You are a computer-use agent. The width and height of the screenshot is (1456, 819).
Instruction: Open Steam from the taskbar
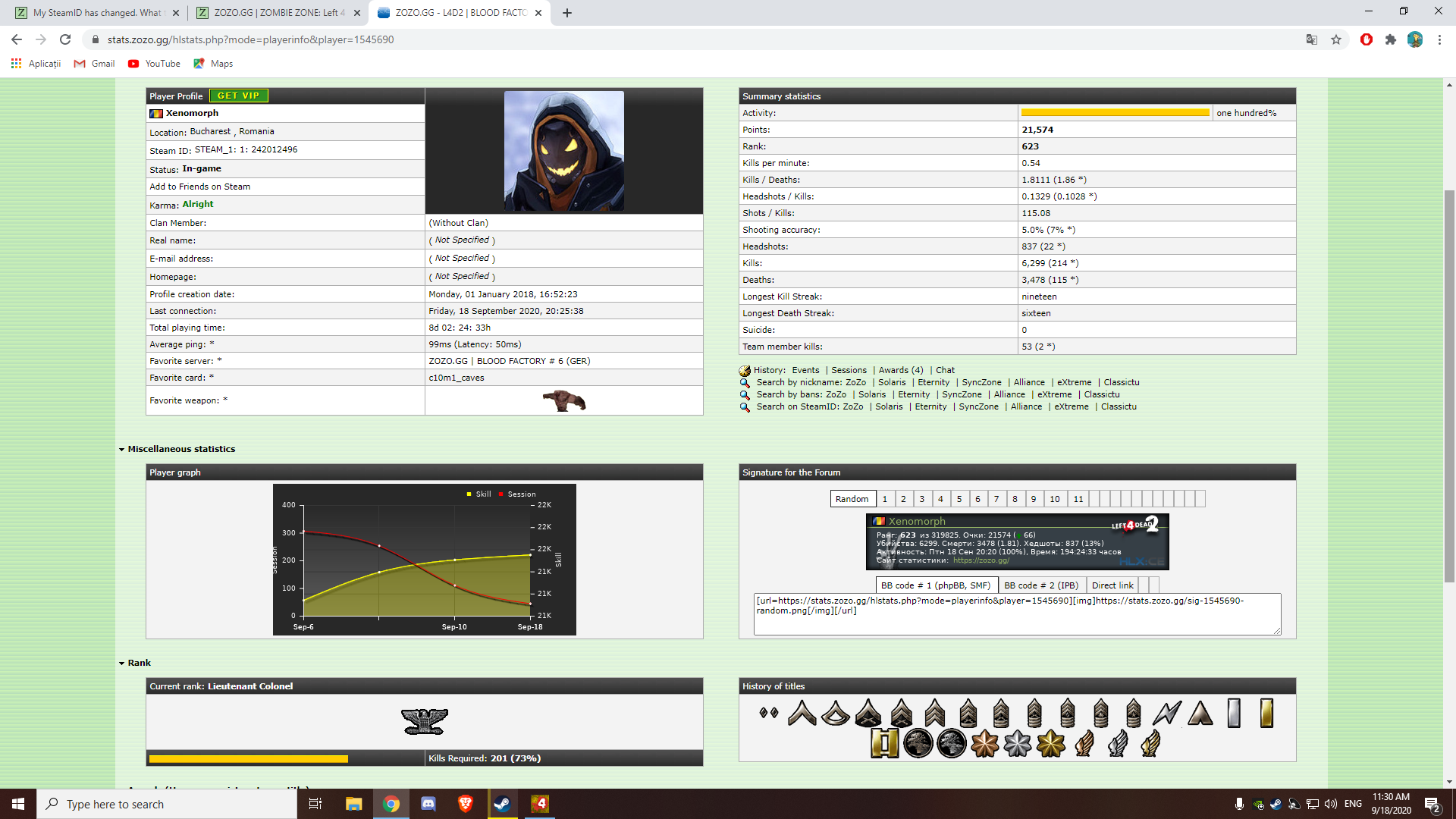click(x=502, y=804)
